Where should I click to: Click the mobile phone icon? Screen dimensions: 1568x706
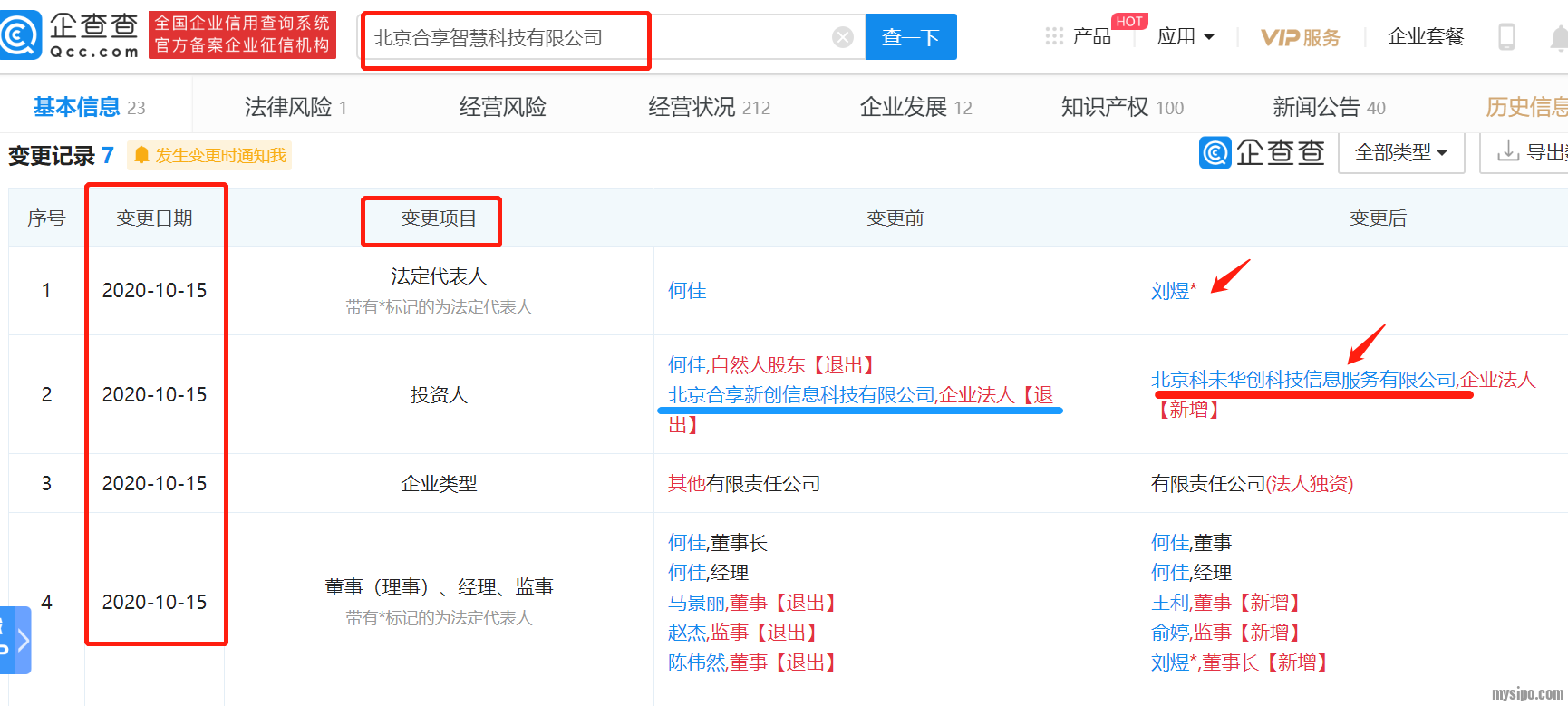pos(1506,37)
